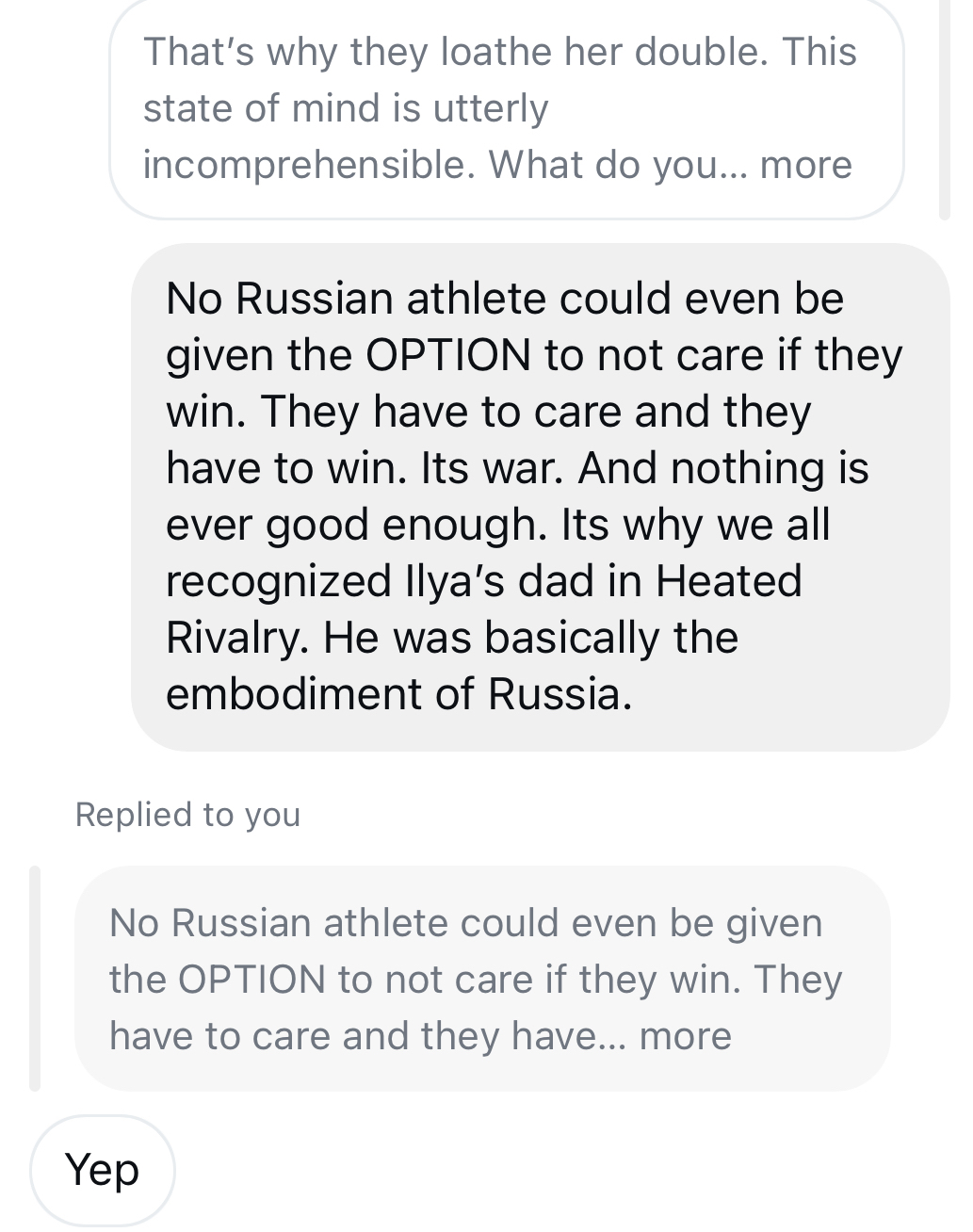This screenshot has height=1232, width=973.
Task: Open the quoted reply preview below "Replied to you"
Action: pyautogui.click(x=481, y=979)
